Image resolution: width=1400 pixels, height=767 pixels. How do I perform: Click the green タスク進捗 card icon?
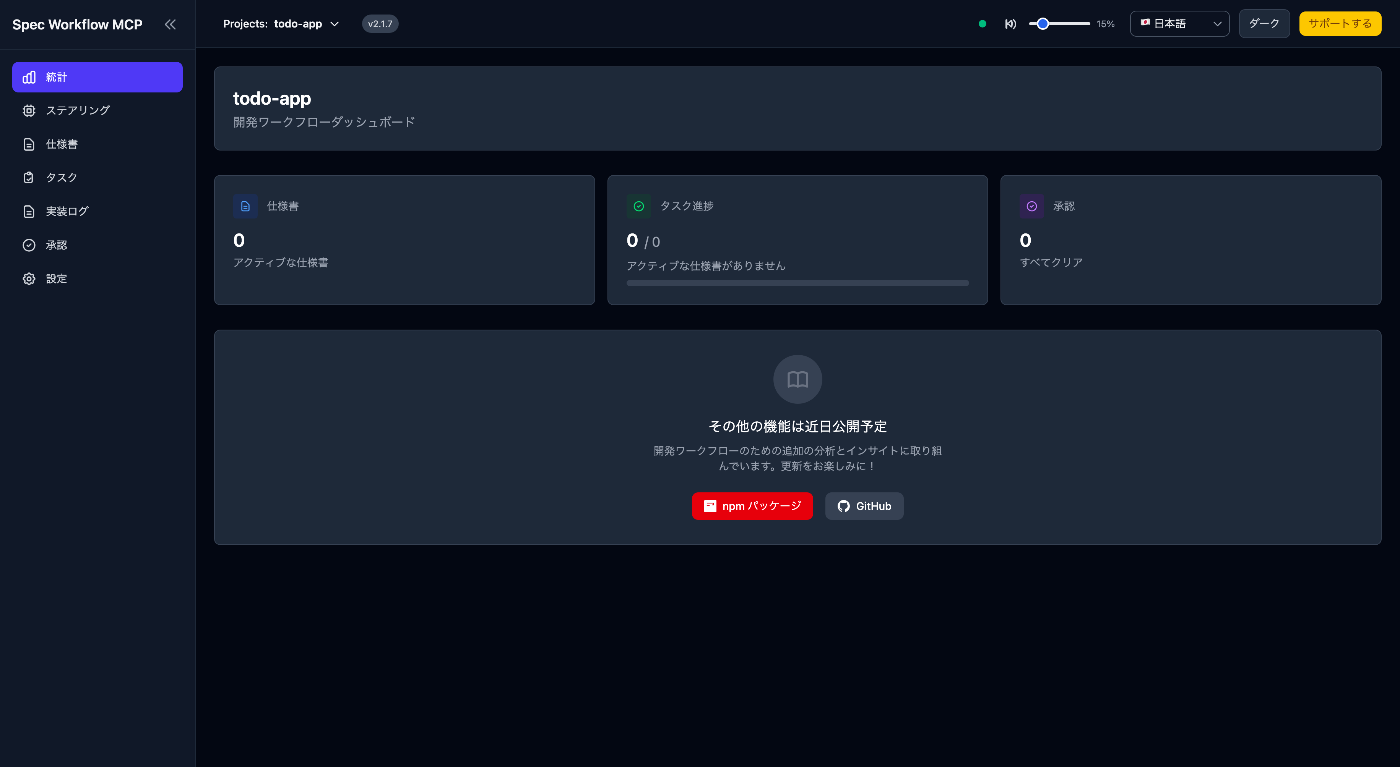point(639,206)
